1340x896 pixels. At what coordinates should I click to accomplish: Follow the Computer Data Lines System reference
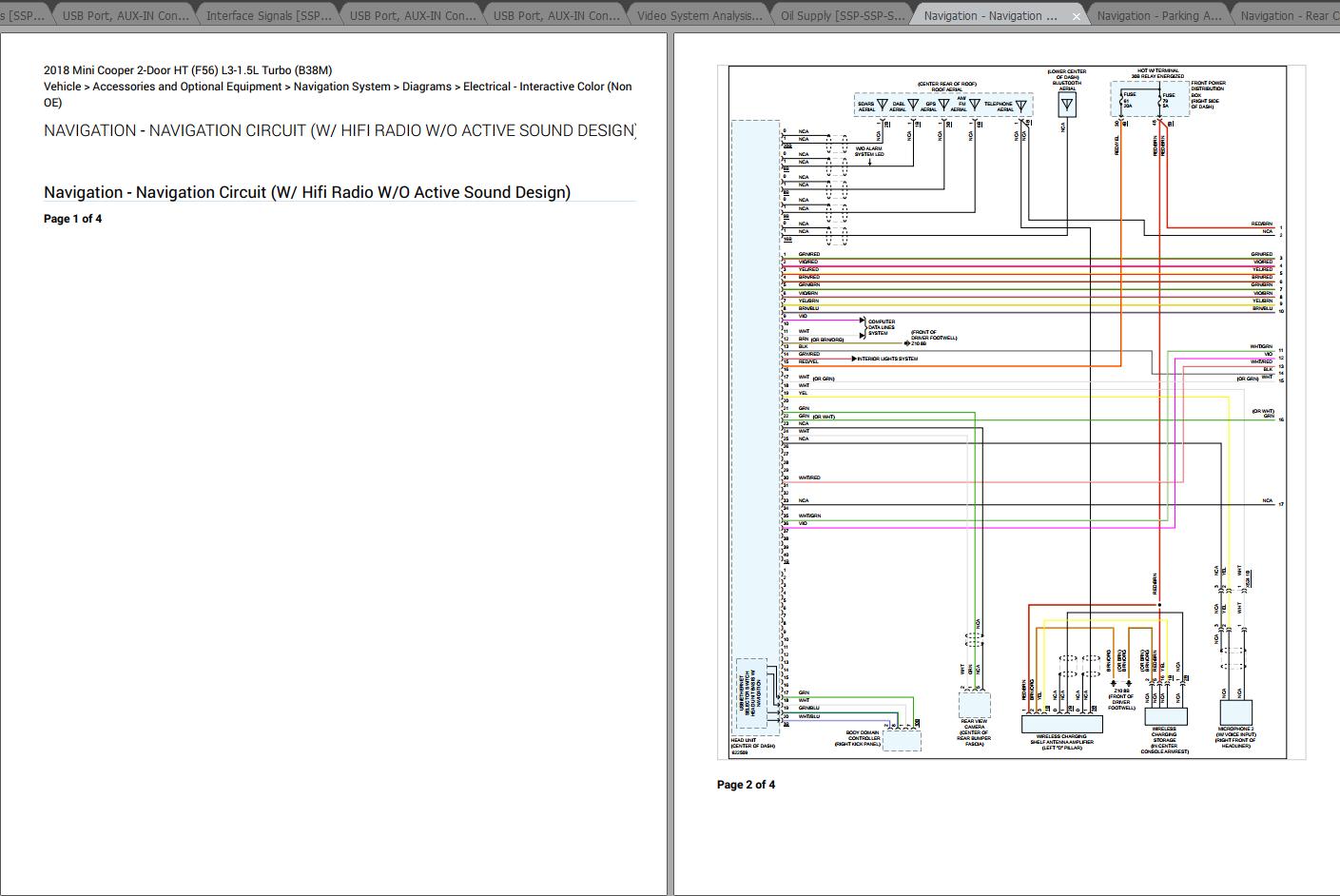[880, 327]
